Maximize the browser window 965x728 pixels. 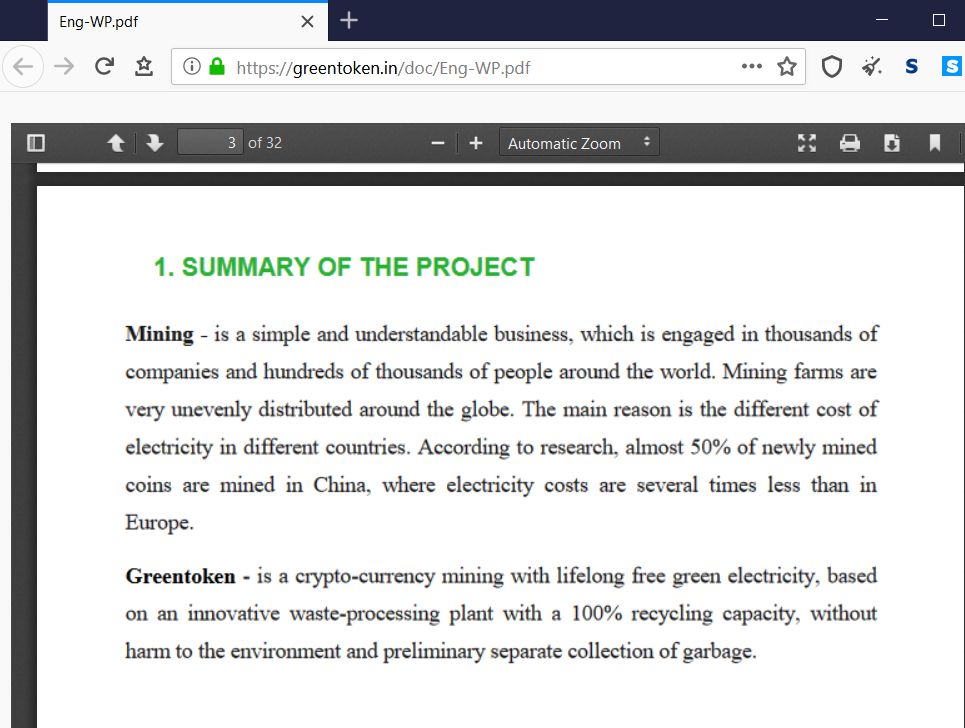click(x=939, y=20)
